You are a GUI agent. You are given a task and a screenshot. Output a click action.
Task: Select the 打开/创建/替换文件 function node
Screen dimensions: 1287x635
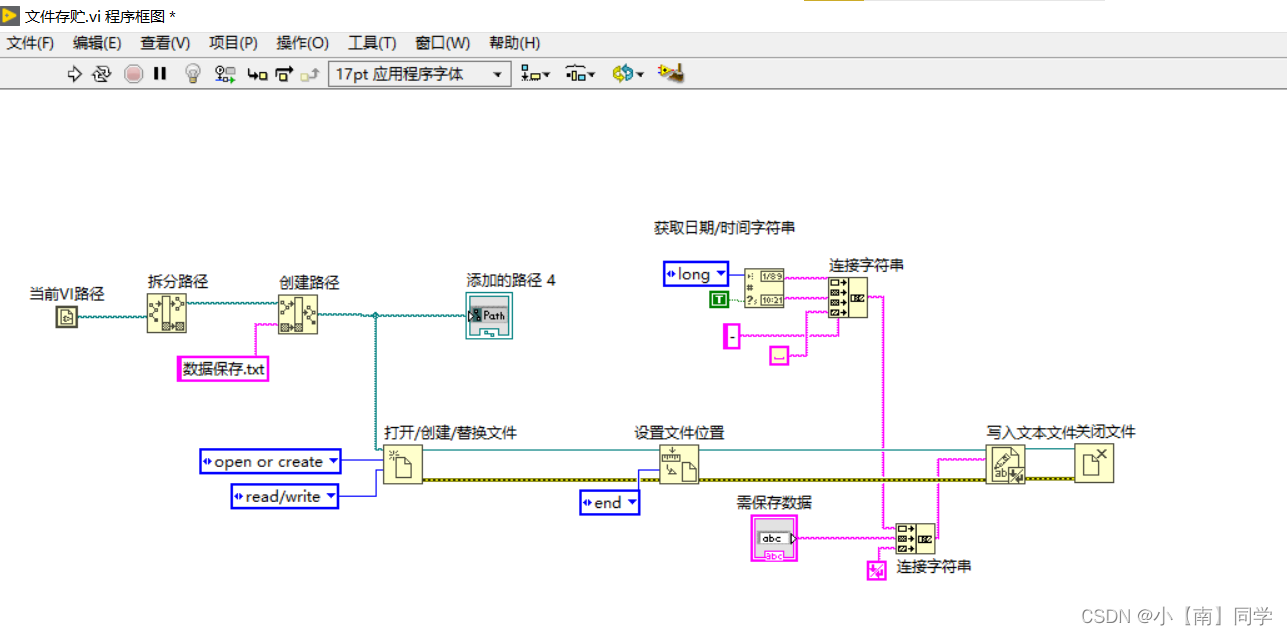[402, 465]
